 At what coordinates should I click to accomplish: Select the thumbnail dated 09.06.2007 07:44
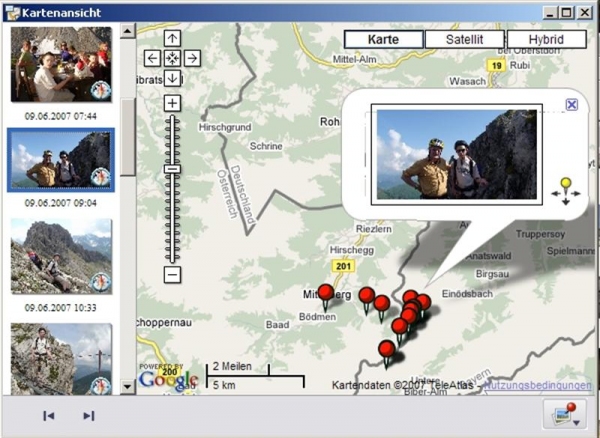61,65
